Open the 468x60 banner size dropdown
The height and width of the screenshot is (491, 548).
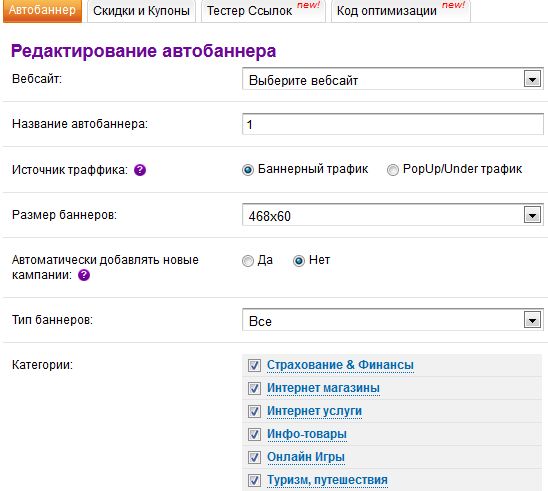click(x=392, y=215)
